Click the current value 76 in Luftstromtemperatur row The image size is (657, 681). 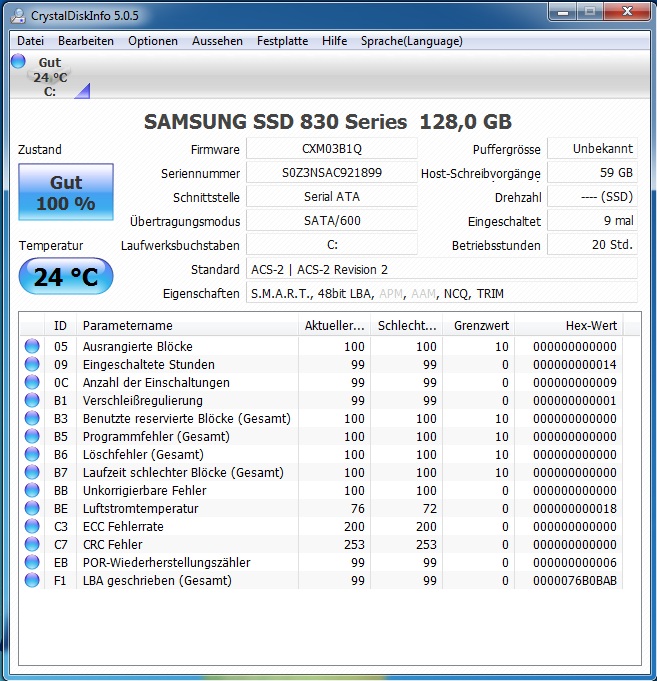358,509
